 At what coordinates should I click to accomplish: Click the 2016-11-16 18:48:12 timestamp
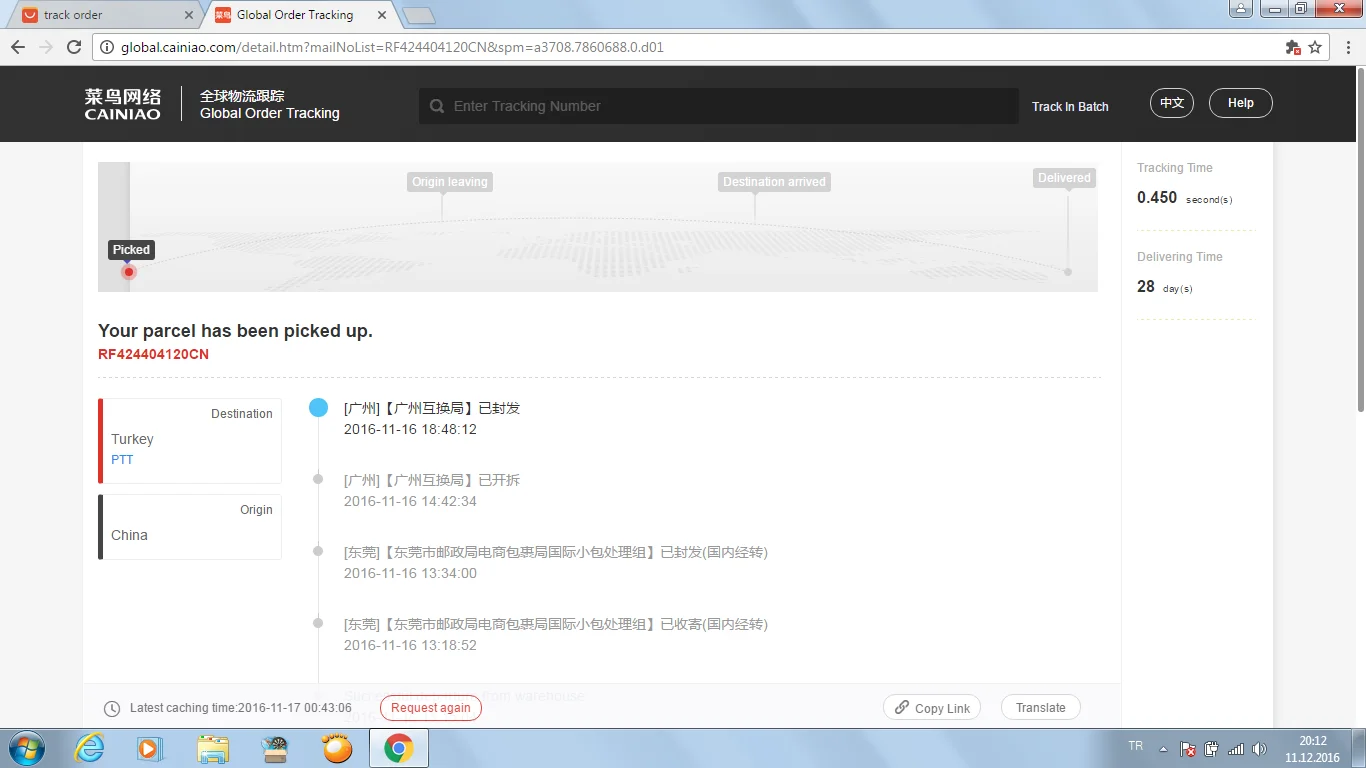(410, 429)
